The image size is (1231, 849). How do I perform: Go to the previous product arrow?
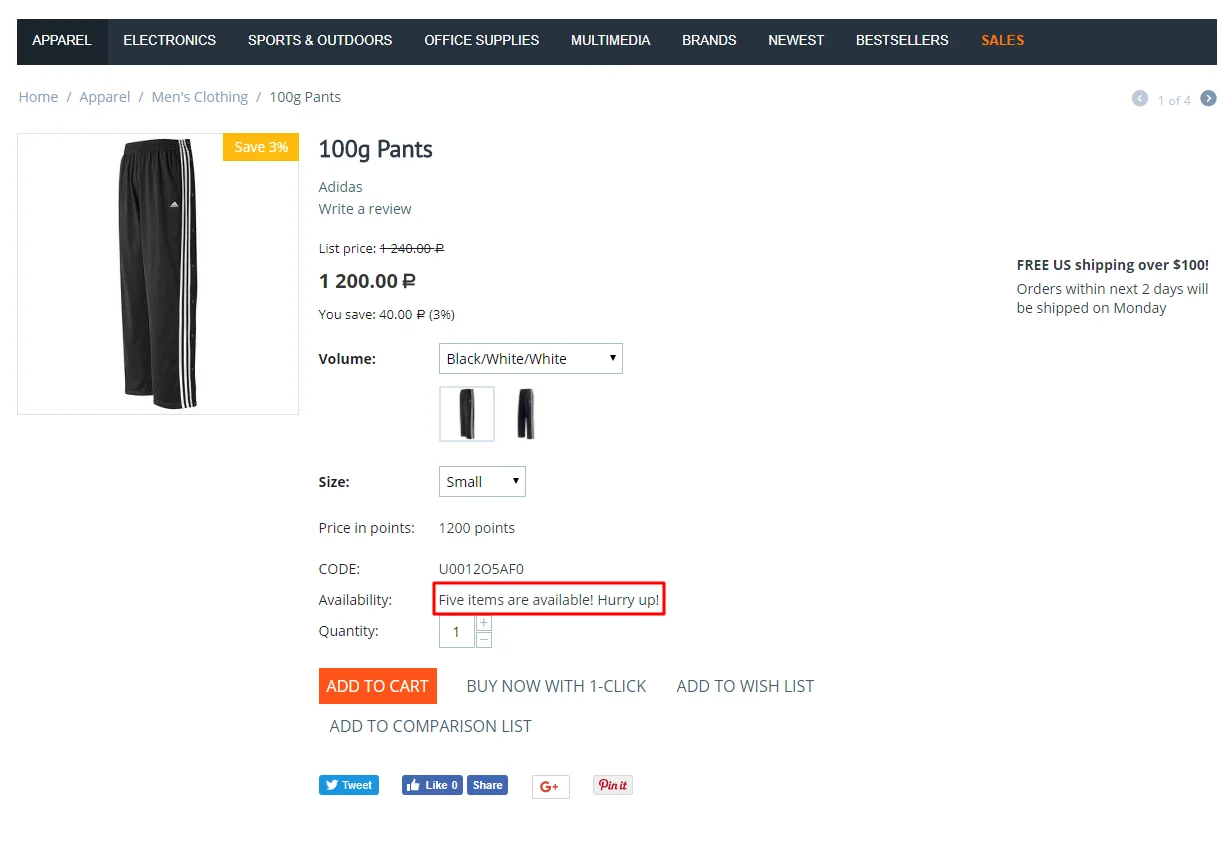coord(1140,98)
